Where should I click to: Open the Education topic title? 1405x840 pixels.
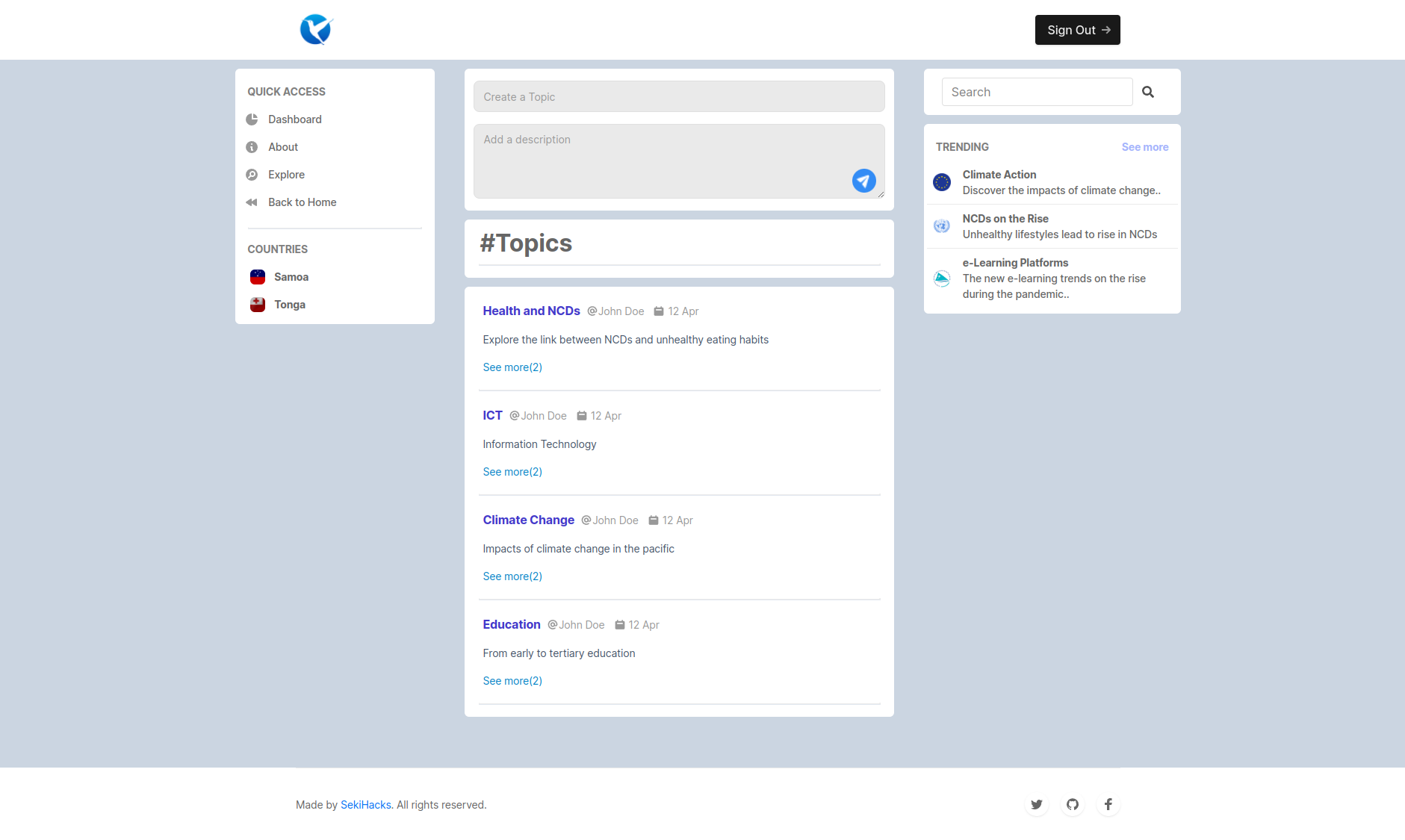pos(512,624)
